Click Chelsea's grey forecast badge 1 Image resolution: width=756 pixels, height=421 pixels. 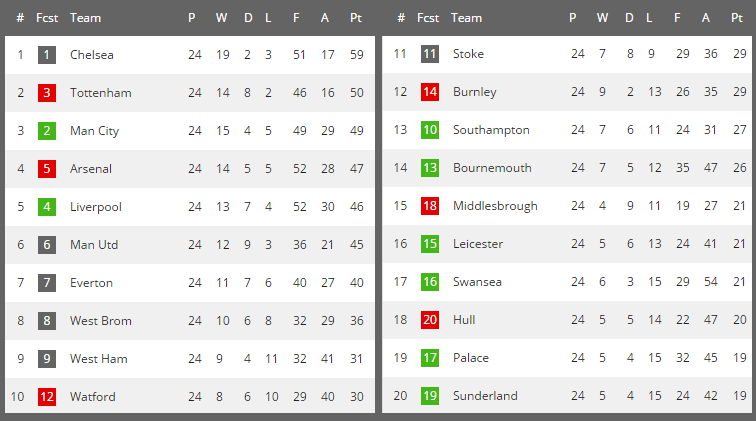pos(47,54)
